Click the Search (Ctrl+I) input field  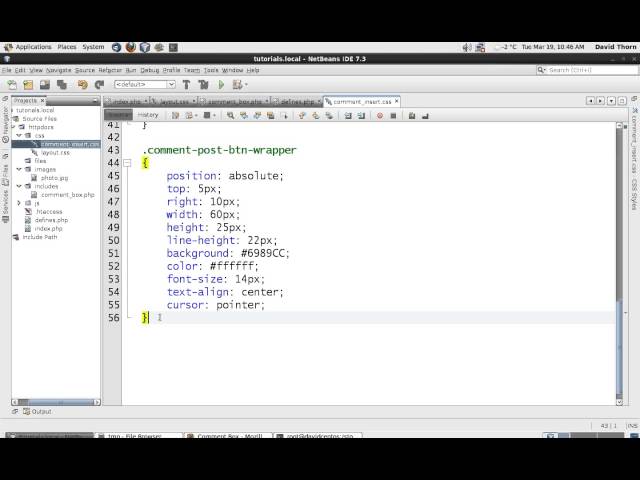pos(592,70)
